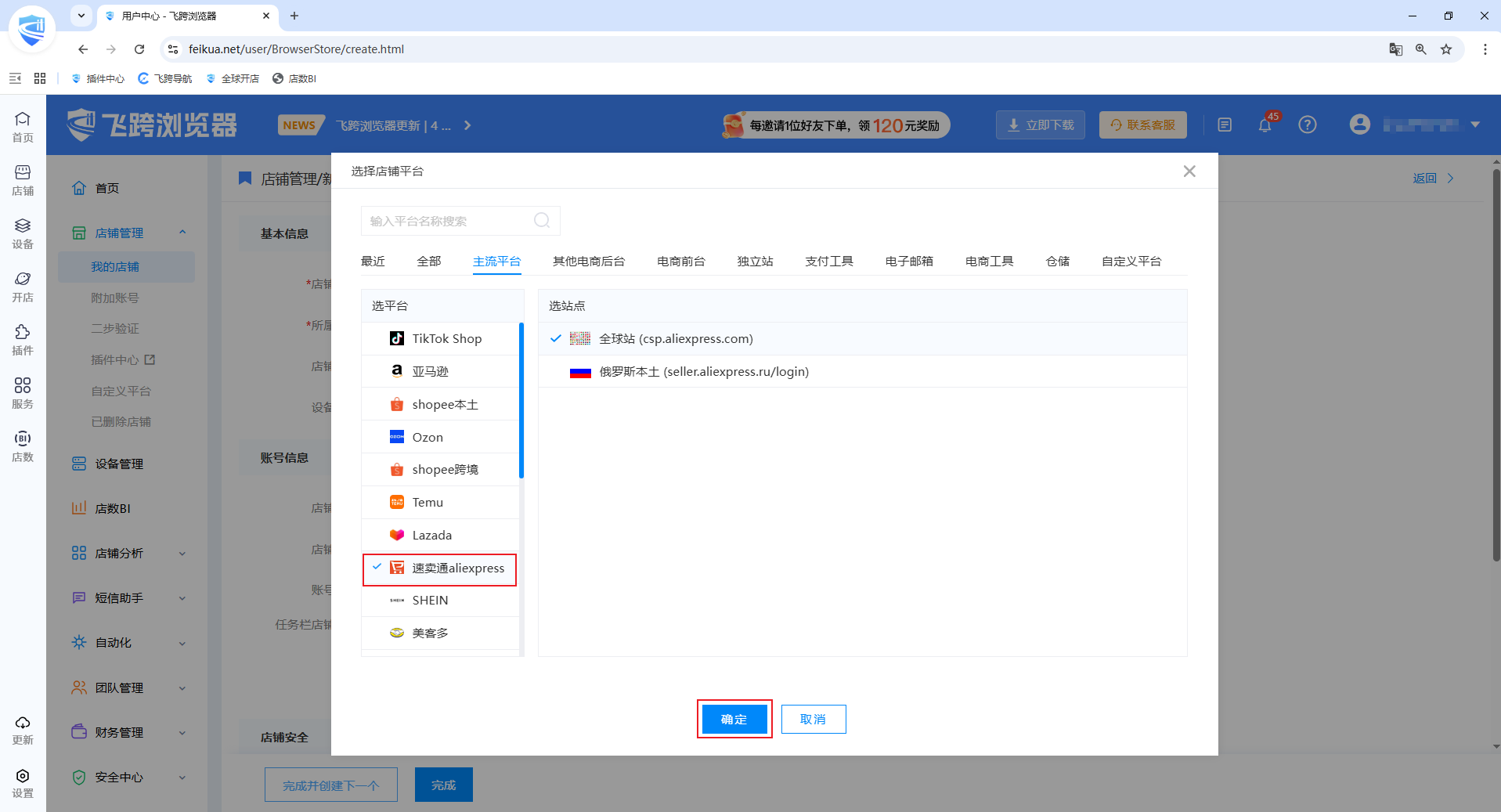Collapse the 店铺管理 sidebar section
This screenshot has width=1501, height=812.
tap(182, 233)
